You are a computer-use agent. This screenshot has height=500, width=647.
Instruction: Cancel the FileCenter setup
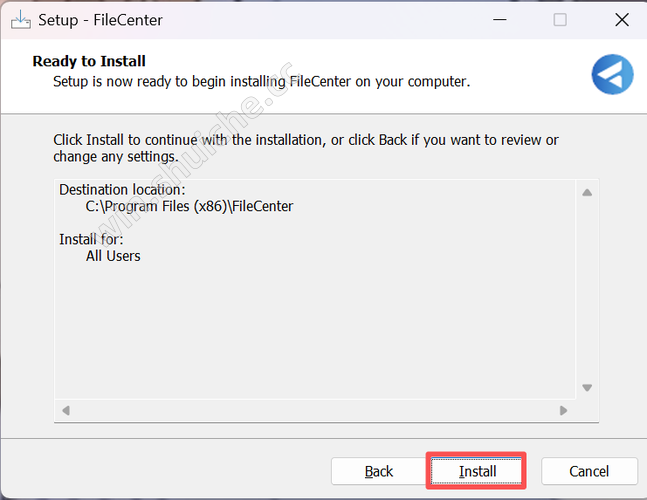(589, 471)
